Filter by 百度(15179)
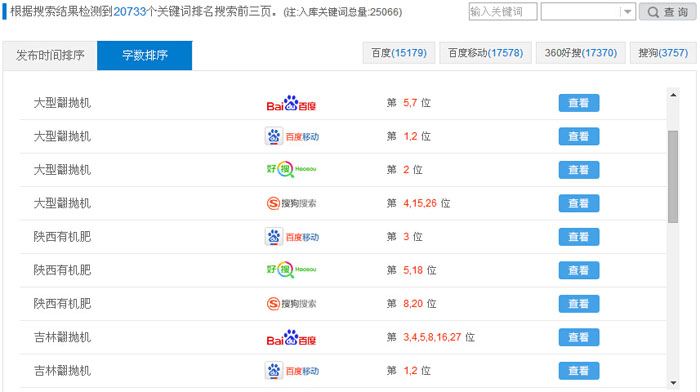The width and height of the screenshot is (700, 392). pyautogui.click(x=399, y=53)
